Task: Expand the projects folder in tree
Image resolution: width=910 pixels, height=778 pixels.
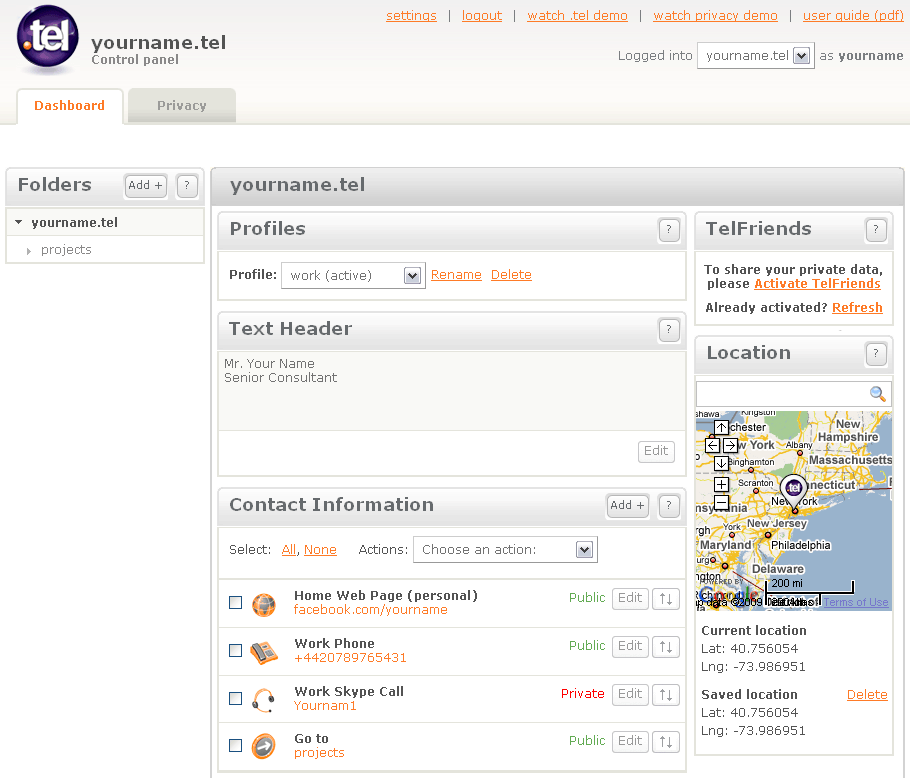Action: coord(29,251)
